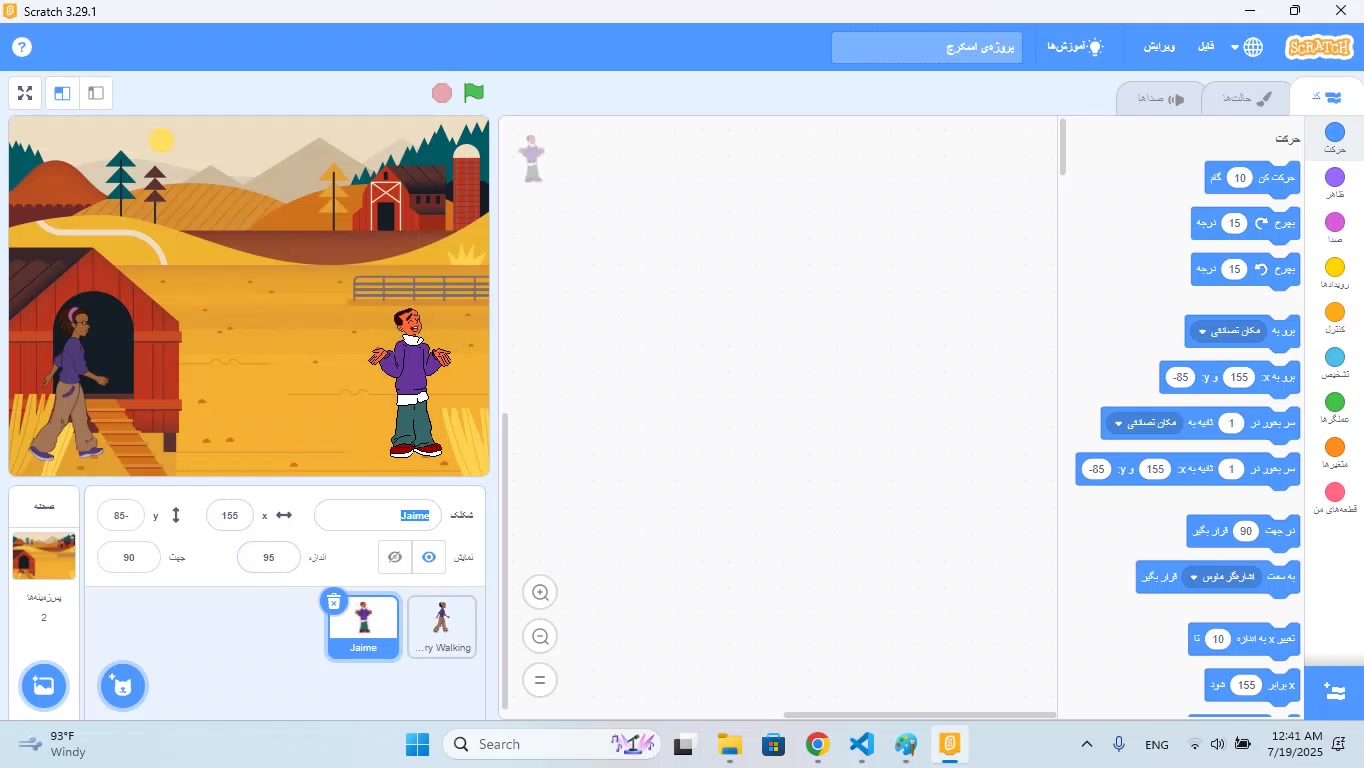Click the blocks palette vertical scrollbar
Screen dimensions: 1364x768
pos(1063,148)
